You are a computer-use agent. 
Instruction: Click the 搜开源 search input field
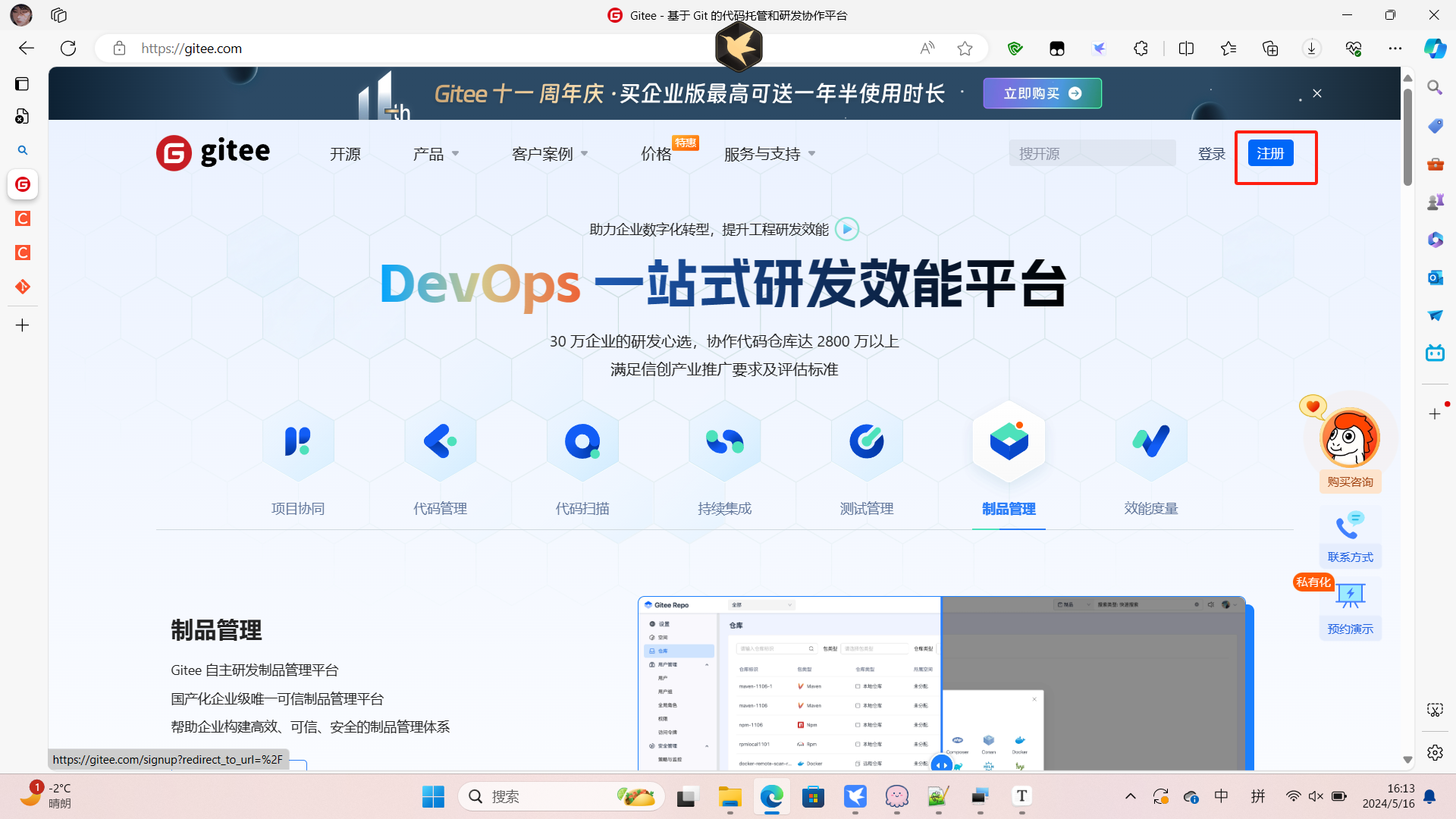(x=1092, y=152)
